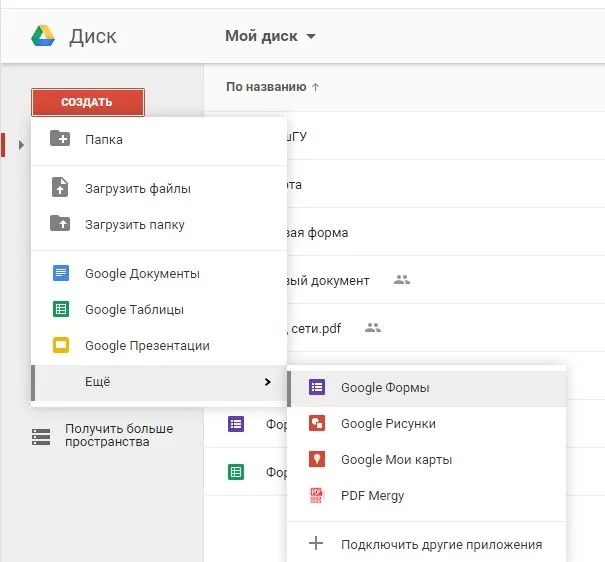Image resolution: width=605 pixels, height=562 pixels.
Task: Click the PDF Mergy icon
Action: pyautogui.click(x=316, y=495)
